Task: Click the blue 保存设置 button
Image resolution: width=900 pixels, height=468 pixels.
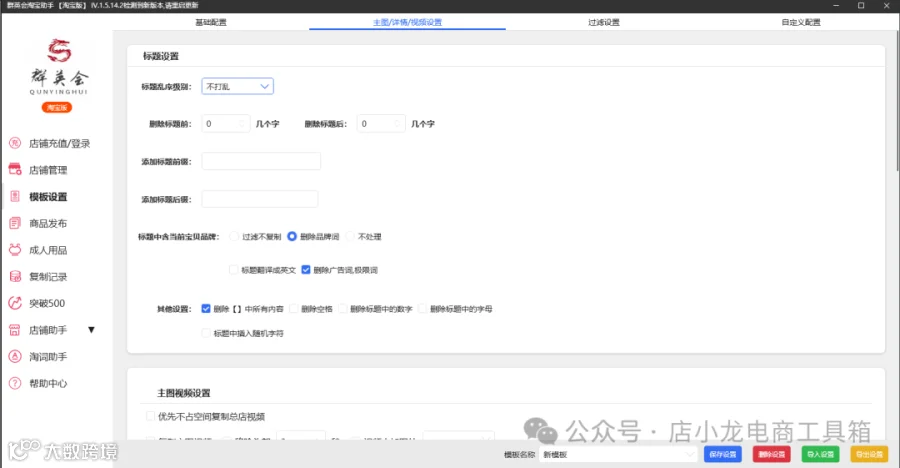Action: coord(723,454)
